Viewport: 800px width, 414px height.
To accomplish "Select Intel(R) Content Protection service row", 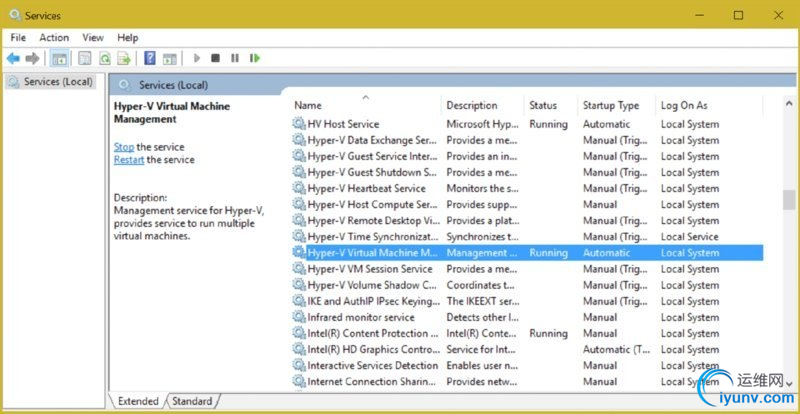I will (528, 333).
